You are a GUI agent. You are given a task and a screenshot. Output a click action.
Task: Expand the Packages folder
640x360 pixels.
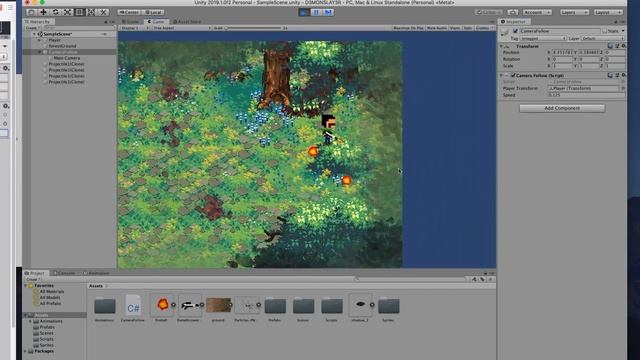(x=26, y=351)
